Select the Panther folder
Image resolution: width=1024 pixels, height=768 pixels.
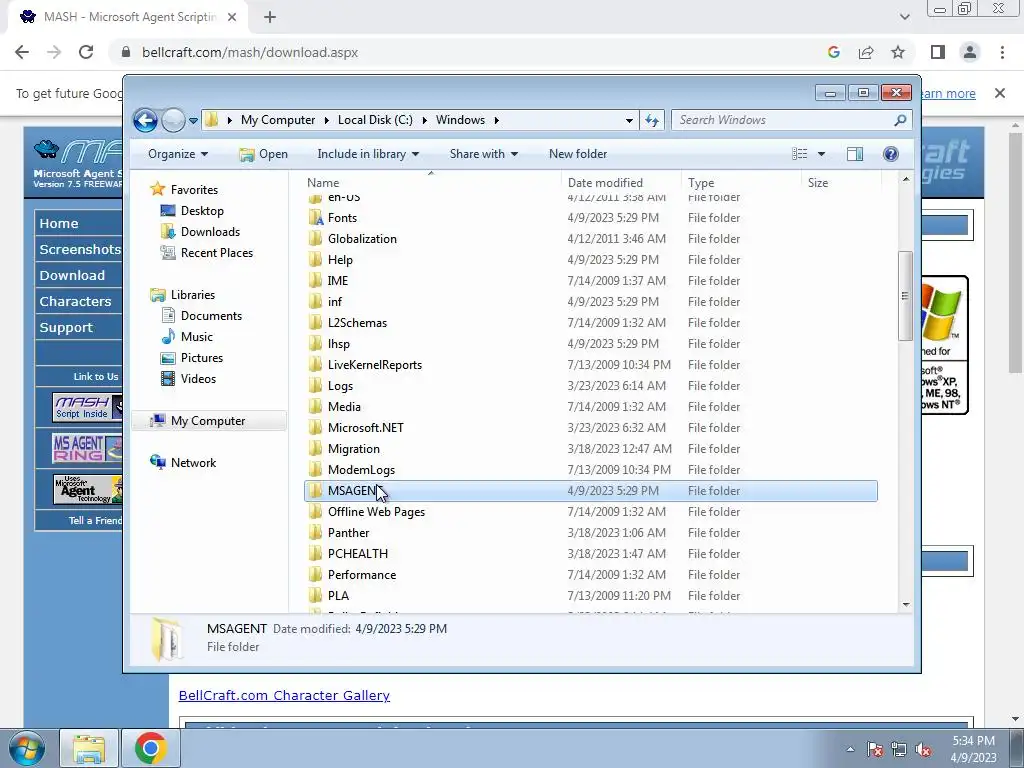tap(590, 533)
